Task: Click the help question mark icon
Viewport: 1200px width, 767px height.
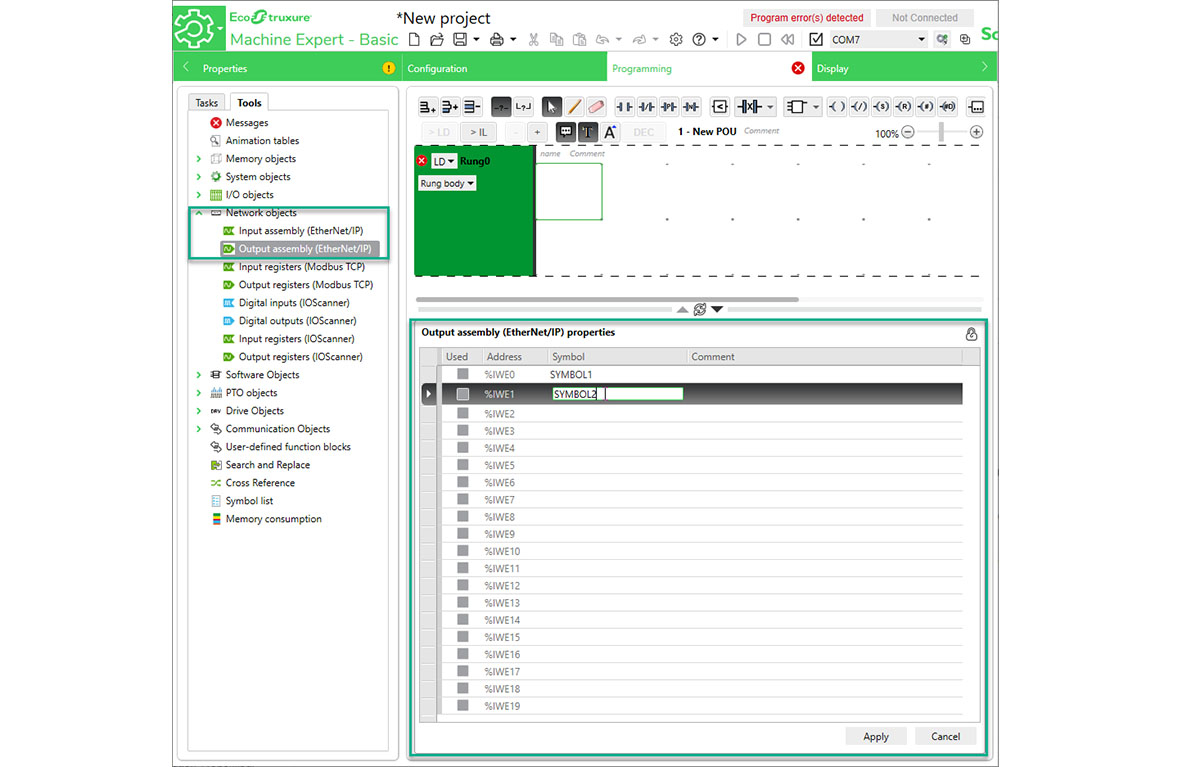Action: 699,40
